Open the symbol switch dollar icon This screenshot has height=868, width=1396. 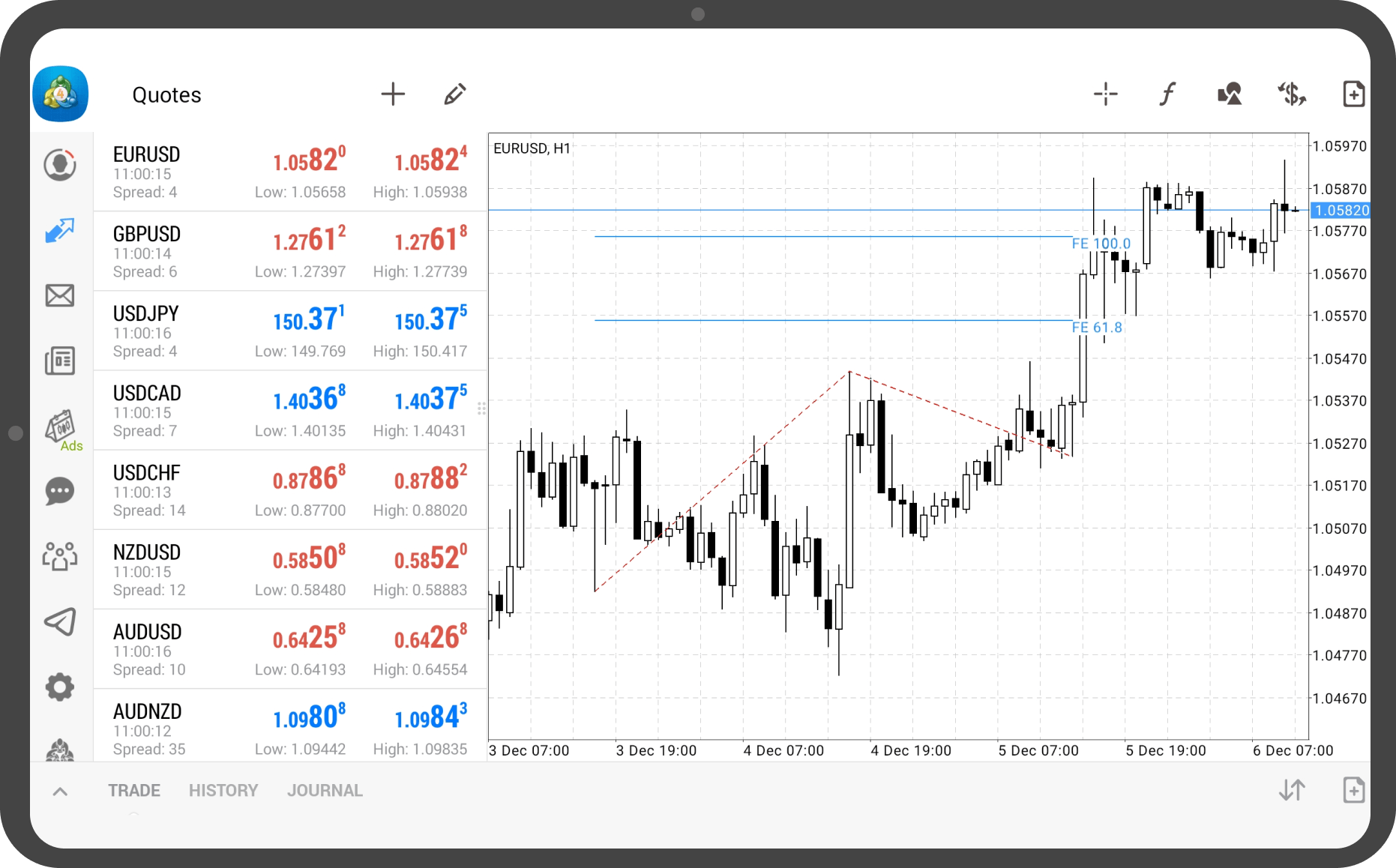1292,94
